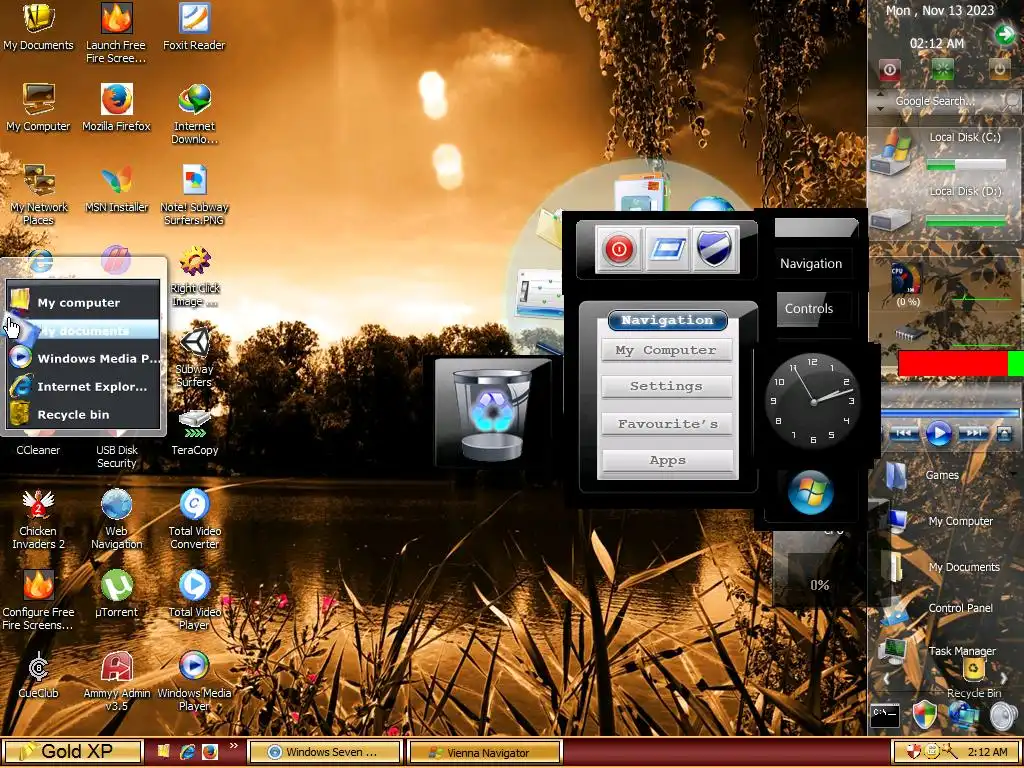Screen dimensions: 1024x768
Task: Click the Gold XP start button
Action: pos(72,752)
